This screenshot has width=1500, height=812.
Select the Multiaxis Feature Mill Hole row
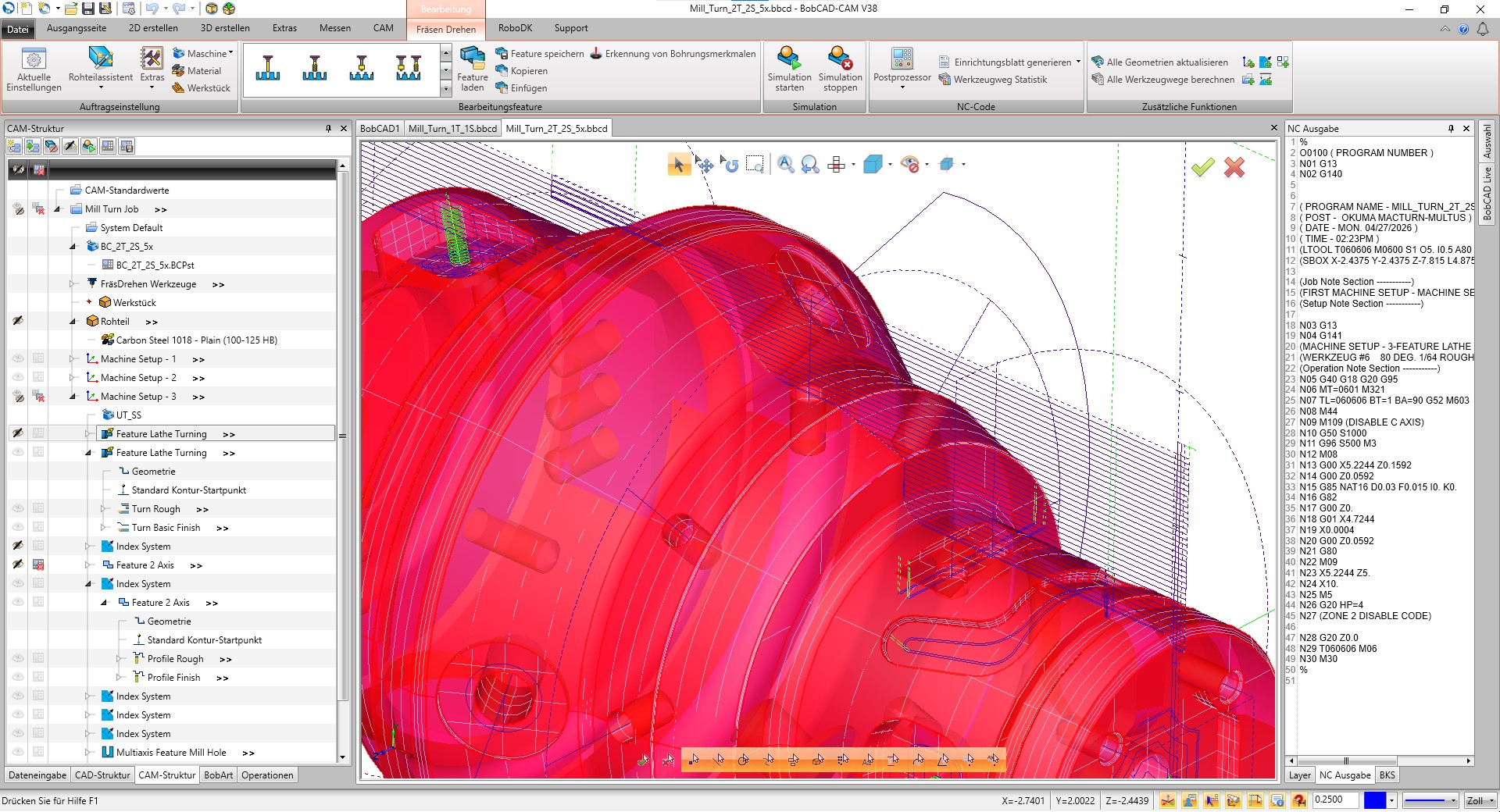point(171,753)
